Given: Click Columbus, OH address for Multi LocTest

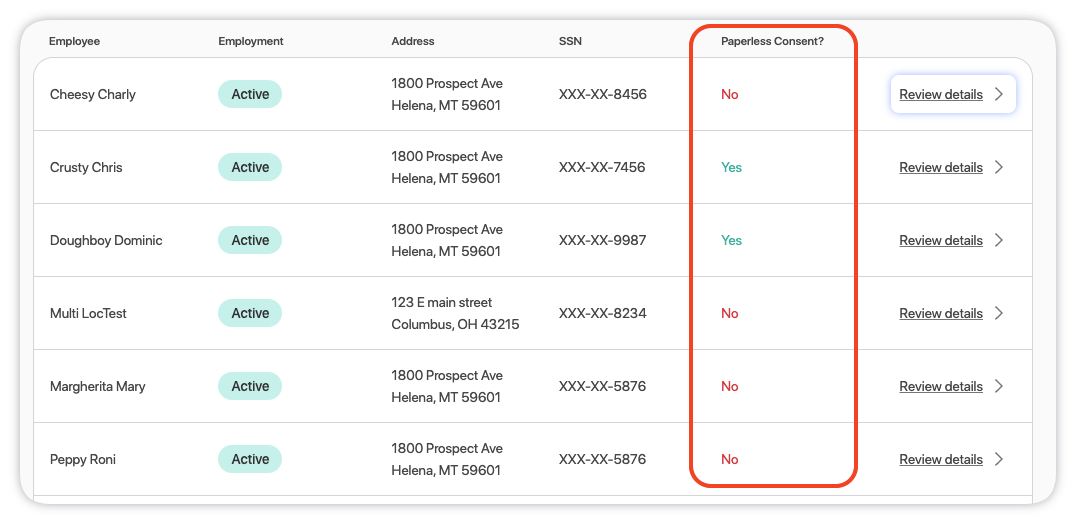Looking at the screenshot, I should [x=455, y=325].
